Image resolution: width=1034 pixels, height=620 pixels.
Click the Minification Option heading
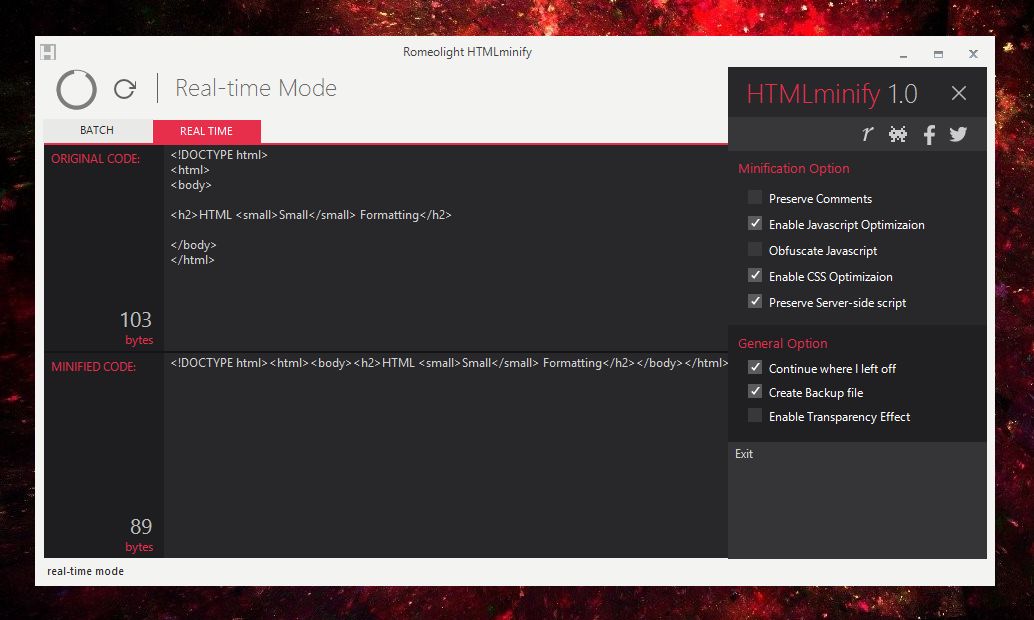point(793,168)
